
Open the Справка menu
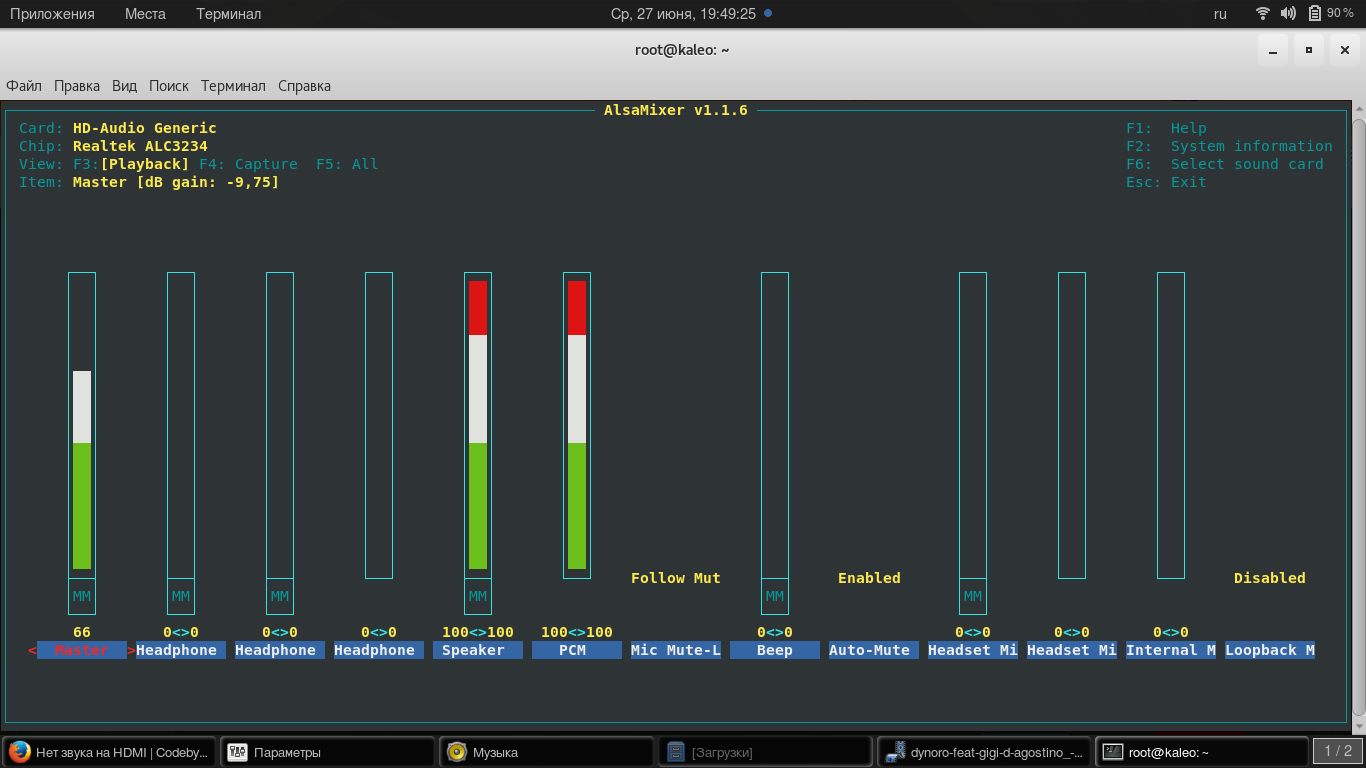coord(304,86)
